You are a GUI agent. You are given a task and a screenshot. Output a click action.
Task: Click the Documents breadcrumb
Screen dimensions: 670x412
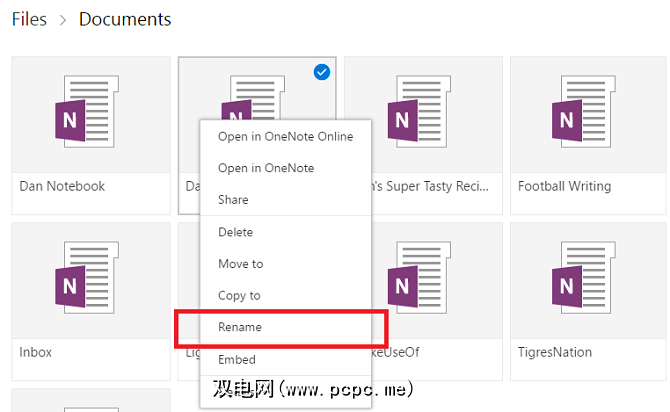pyautogui.click(x=125, y=19)
